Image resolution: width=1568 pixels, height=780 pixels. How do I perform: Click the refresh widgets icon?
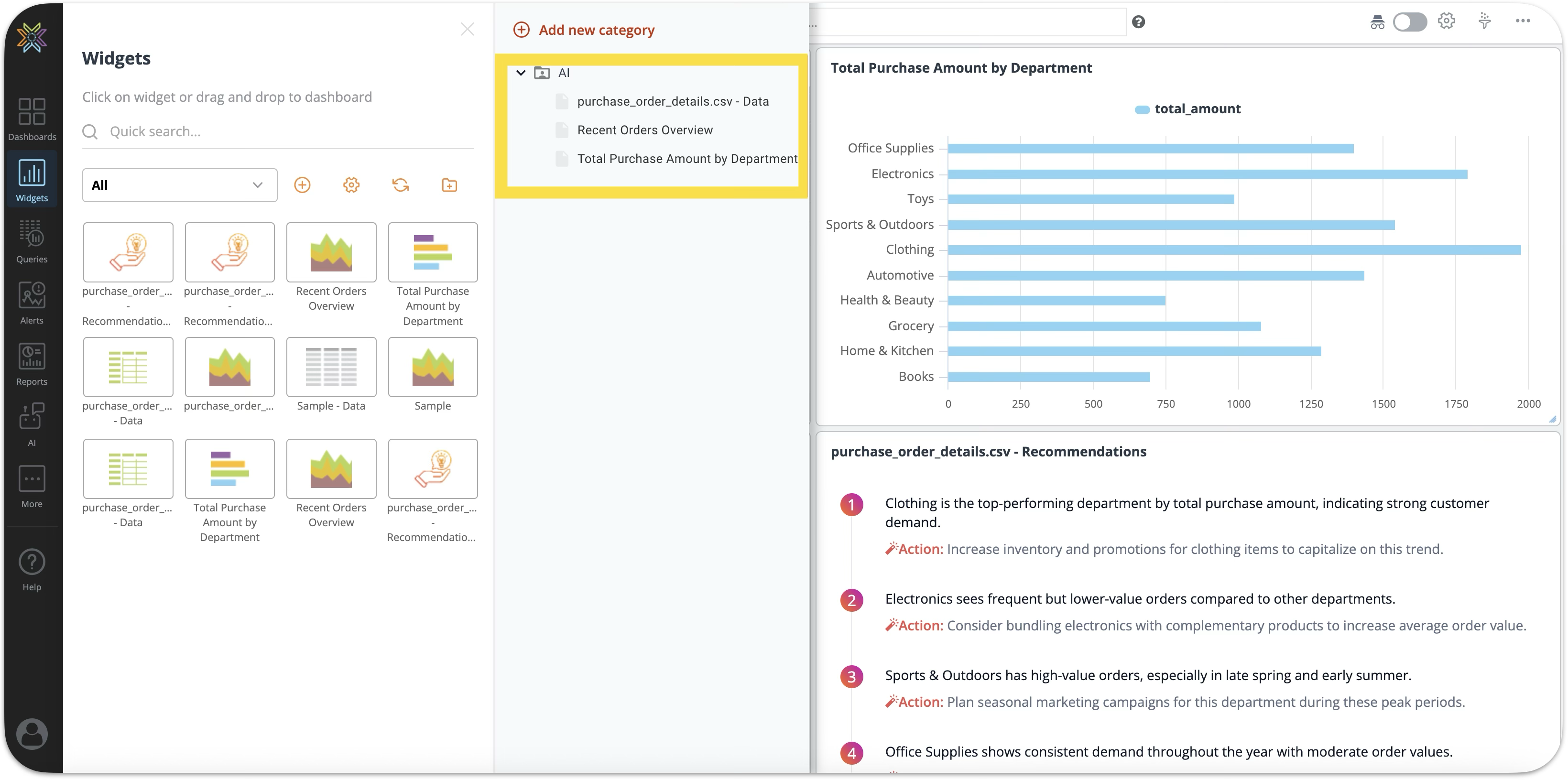click(400, 185)
